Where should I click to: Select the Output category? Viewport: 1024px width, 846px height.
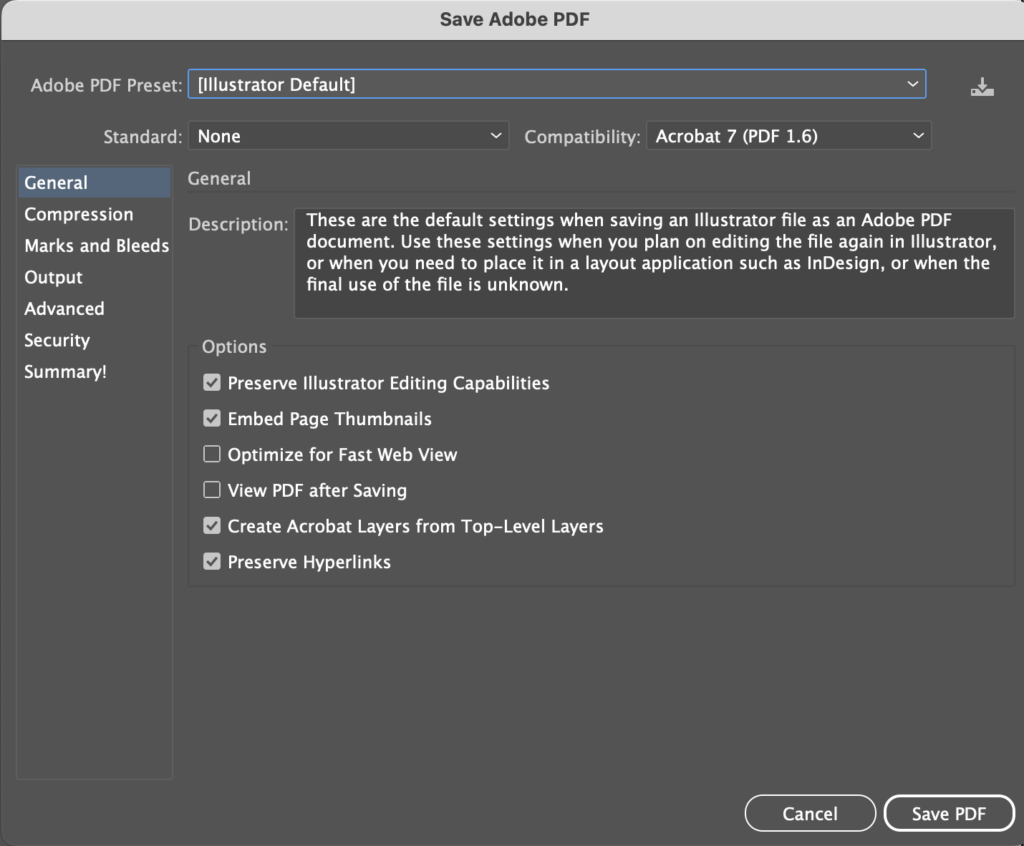[94, 277]
